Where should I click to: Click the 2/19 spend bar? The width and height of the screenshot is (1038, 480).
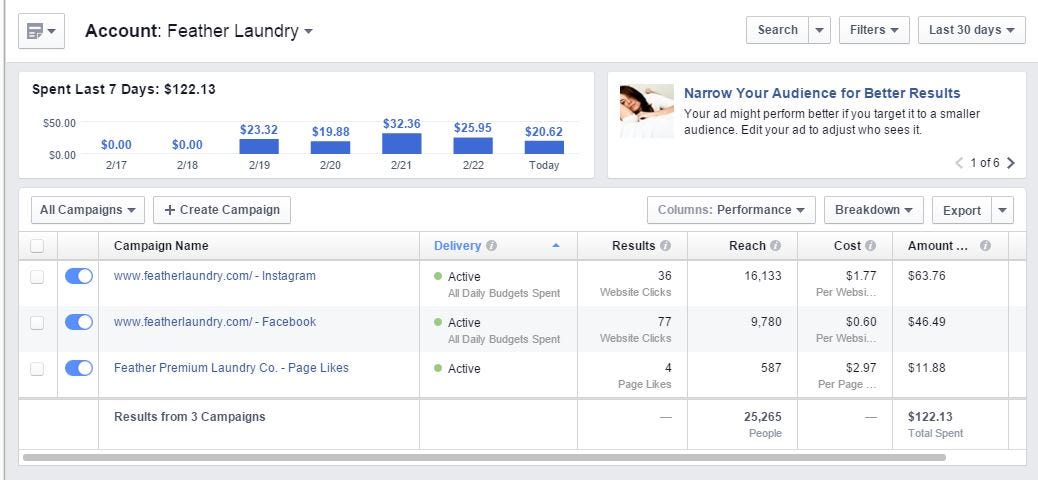[x=259, y=146]
